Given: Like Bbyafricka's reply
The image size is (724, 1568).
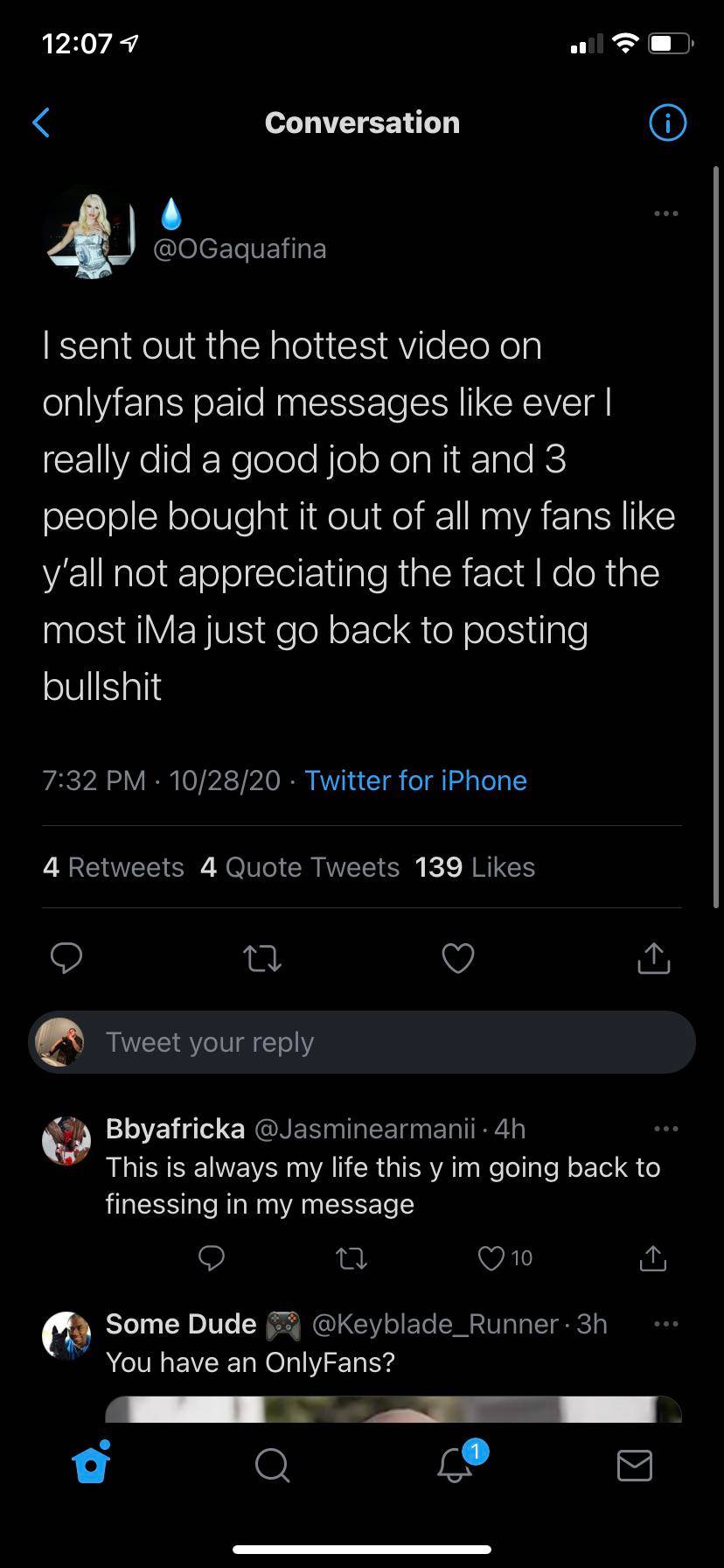Looking at the screenshot, I should point(493,1258).
